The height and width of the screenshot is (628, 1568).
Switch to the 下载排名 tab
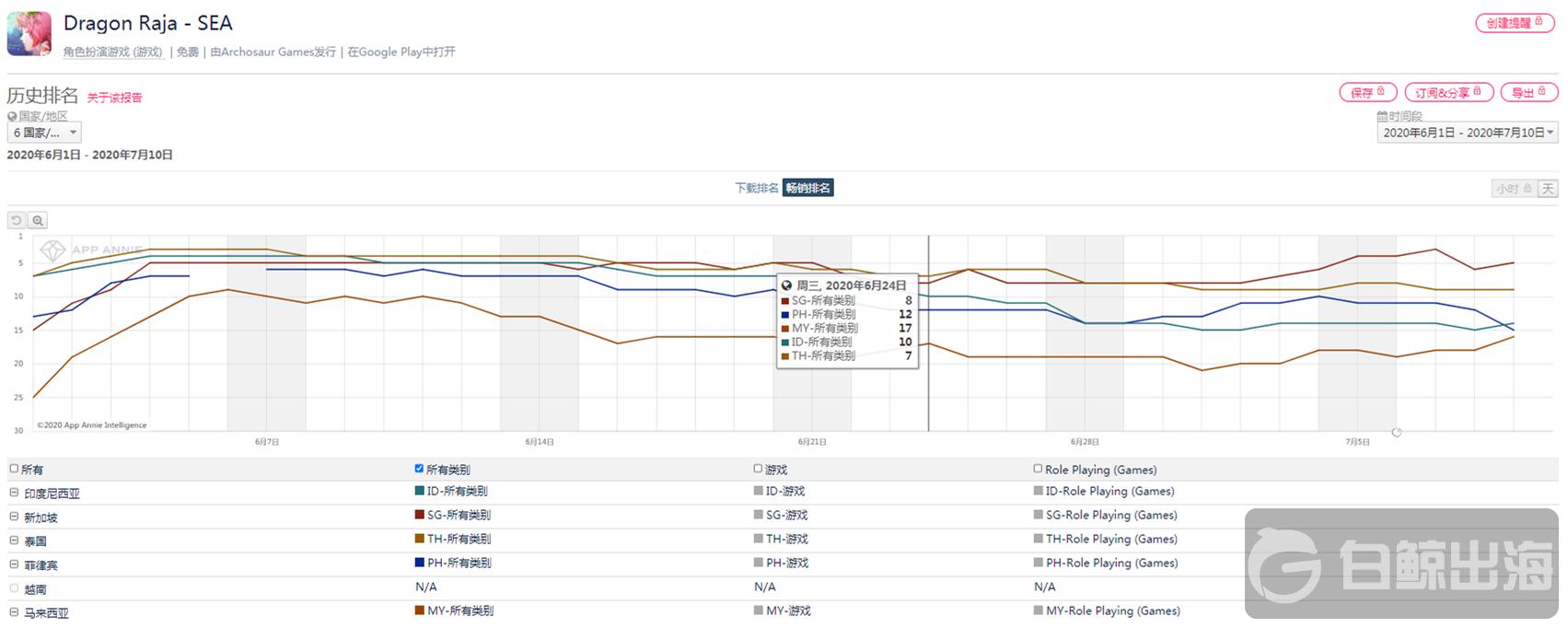point(757,188)
